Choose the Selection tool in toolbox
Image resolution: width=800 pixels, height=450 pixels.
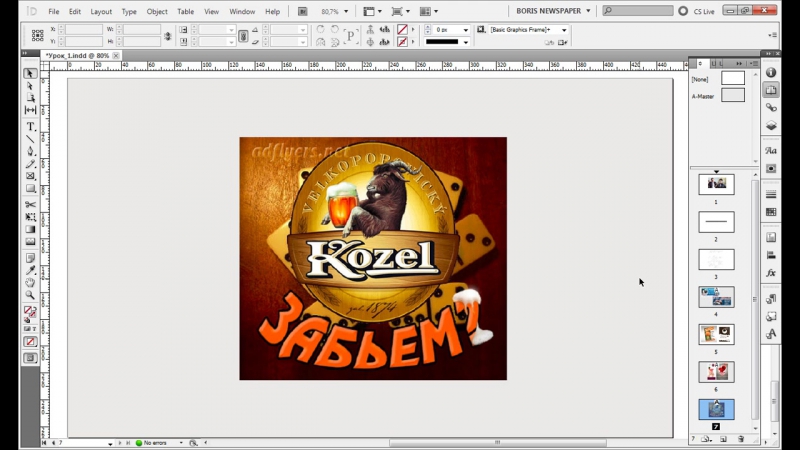tap(30, 73)
